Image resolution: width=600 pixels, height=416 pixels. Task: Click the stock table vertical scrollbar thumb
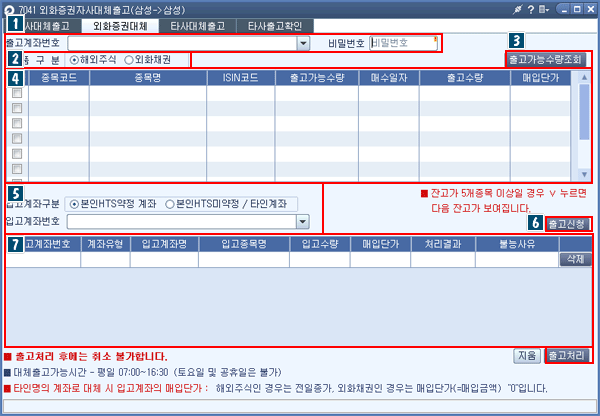click(x=584, y=112)
